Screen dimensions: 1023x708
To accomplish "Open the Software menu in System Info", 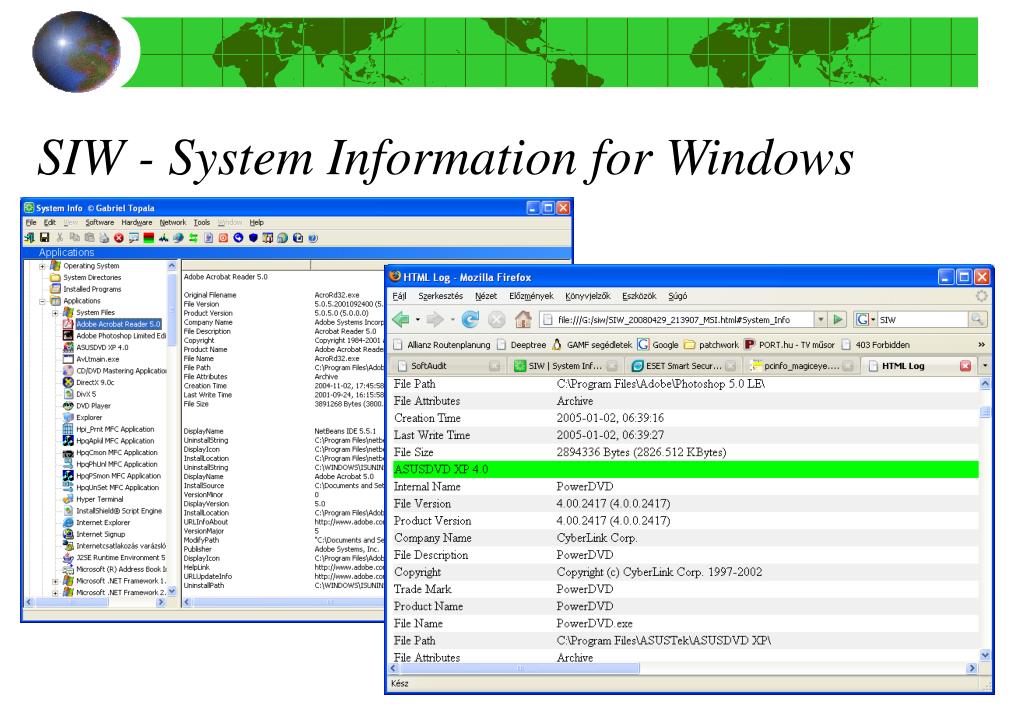I will 99,223.
